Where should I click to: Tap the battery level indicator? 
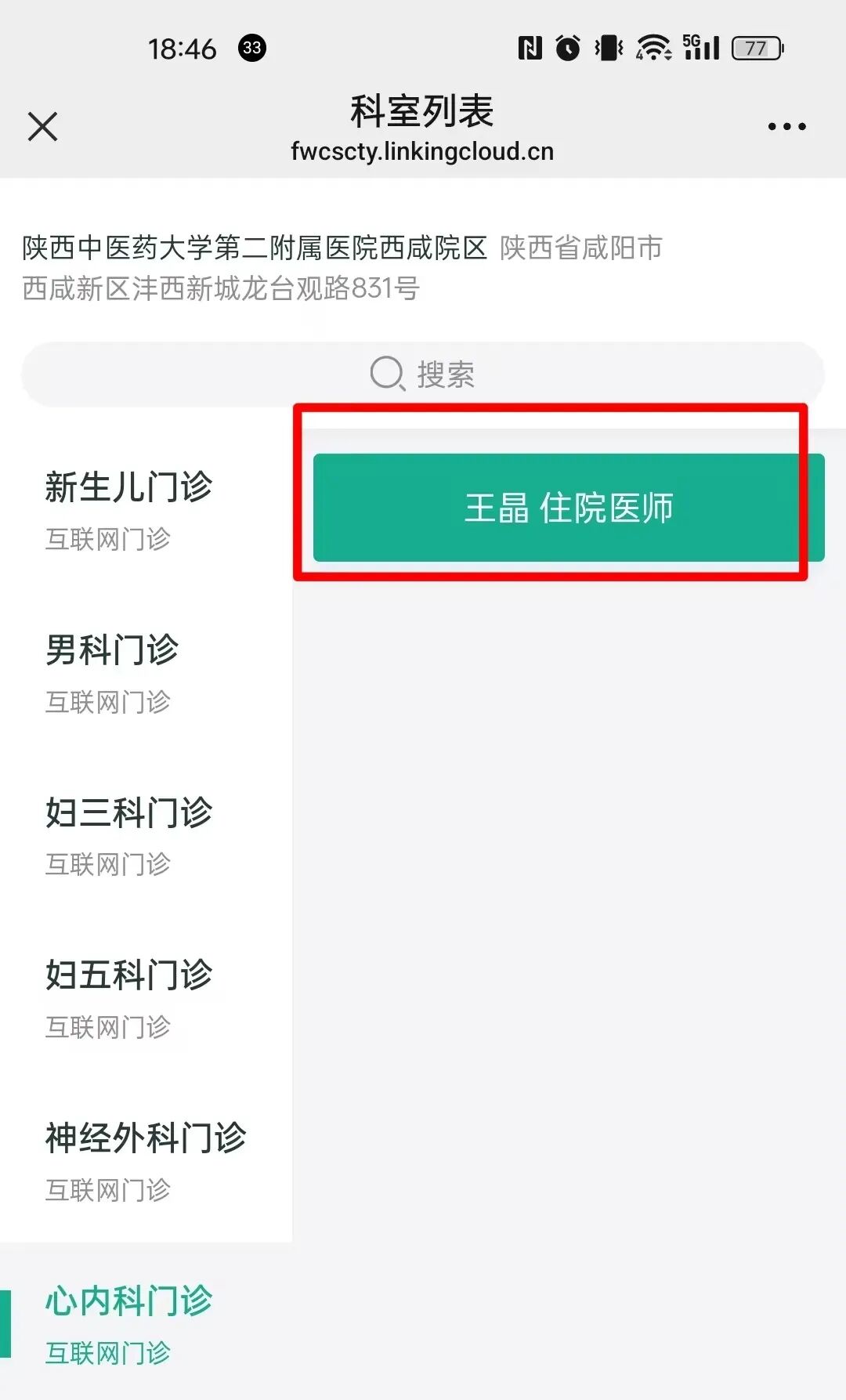click(x=757, y=49)
